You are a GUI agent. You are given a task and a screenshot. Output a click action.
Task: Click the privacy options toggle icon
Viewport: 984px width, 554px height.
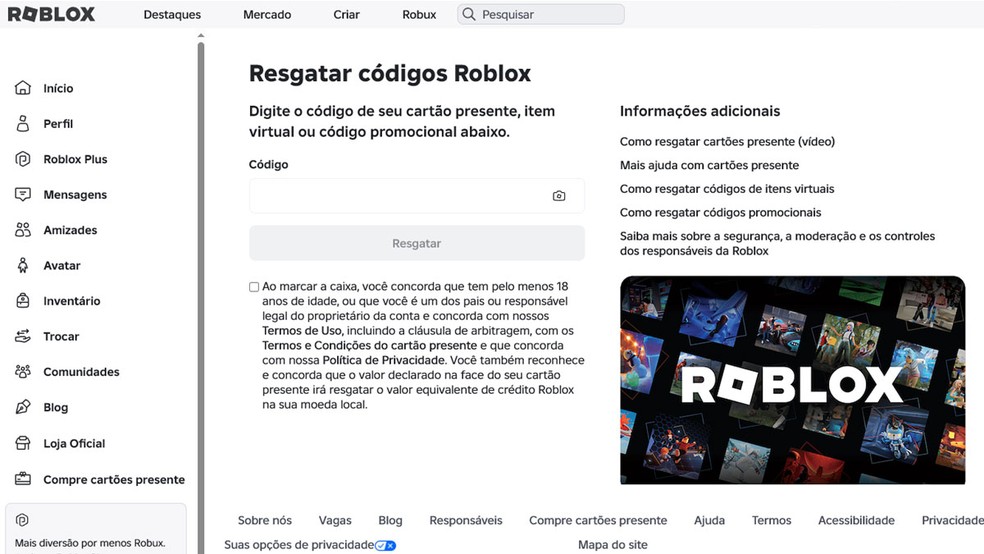[x=385, y=545]
